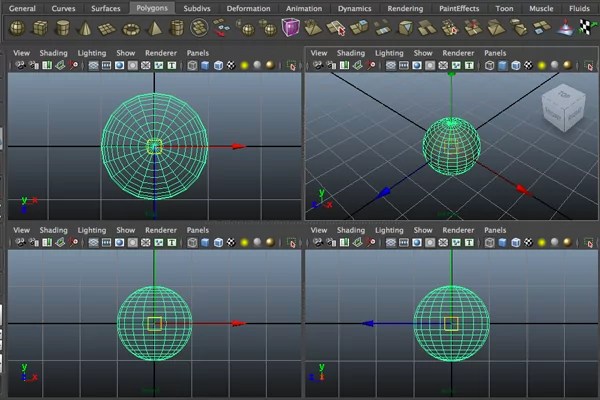The height and width of the screenshot is (400, 600).
Task: Click the checkered flag icon on the shelf
Action: click(585, 27)
